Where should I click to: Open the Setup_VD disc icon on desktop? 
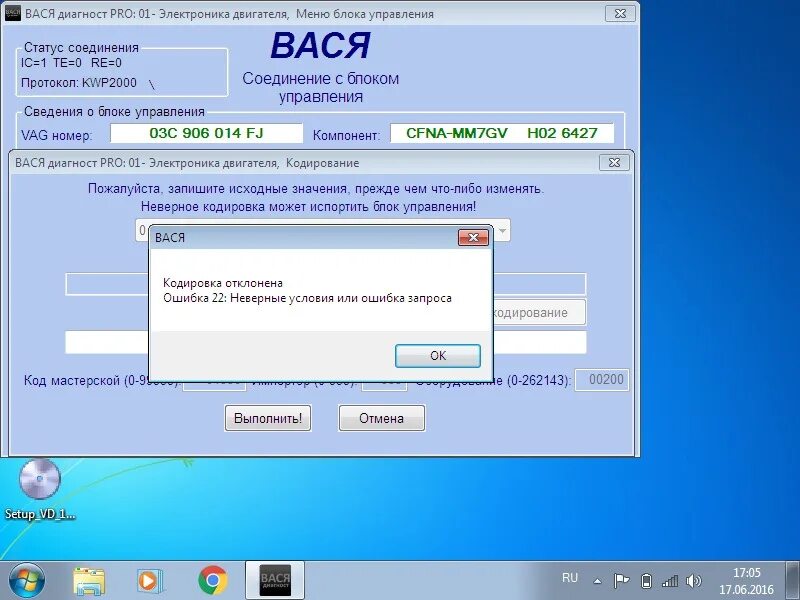tap(40, 490)
